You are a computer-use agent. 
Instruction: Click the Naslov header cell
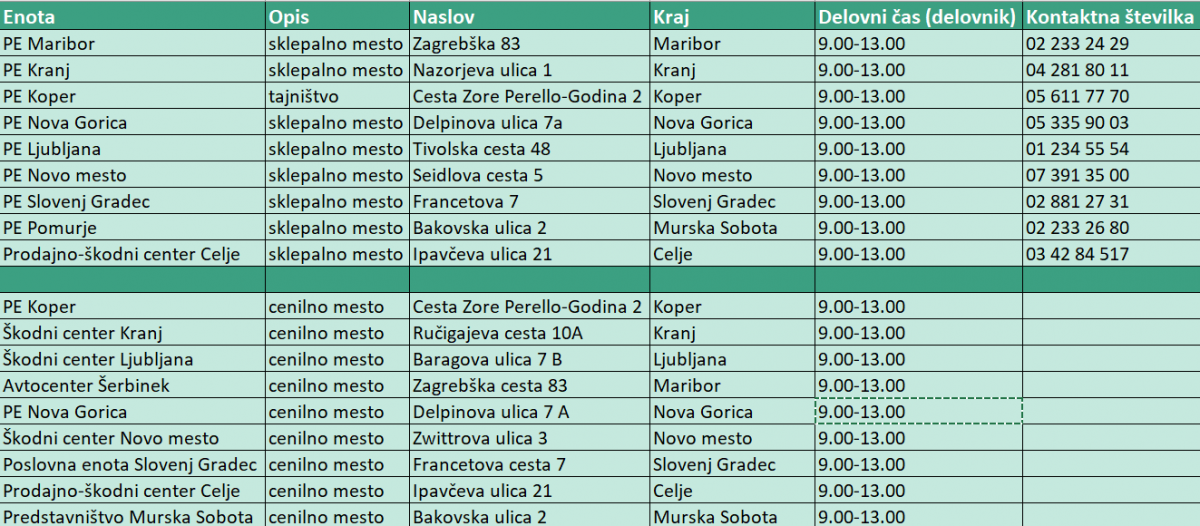click(x=530, y=17)
